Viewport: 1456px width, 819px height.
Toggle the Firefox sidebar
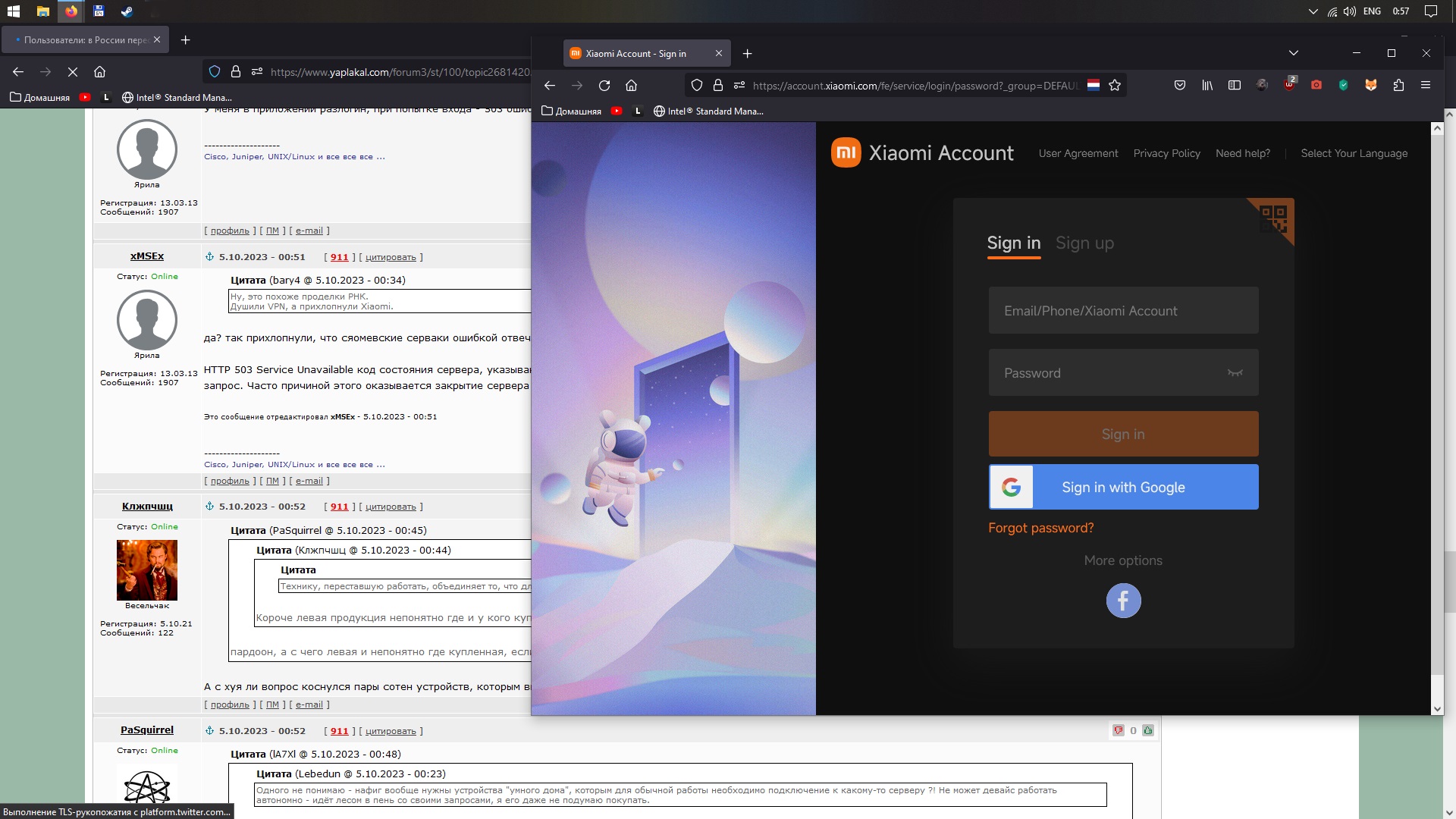(x=1235, y=85)
